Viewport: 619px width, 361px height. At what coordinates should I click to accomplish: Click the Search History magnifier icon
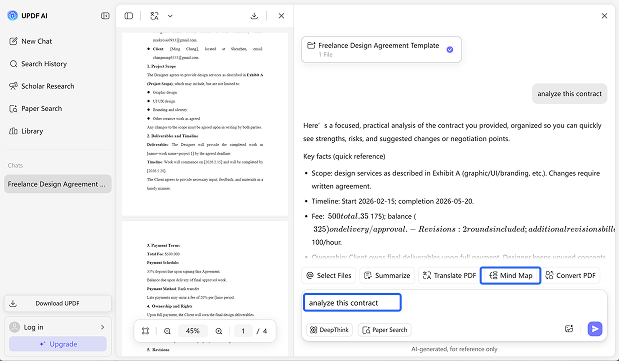point(13,64)
